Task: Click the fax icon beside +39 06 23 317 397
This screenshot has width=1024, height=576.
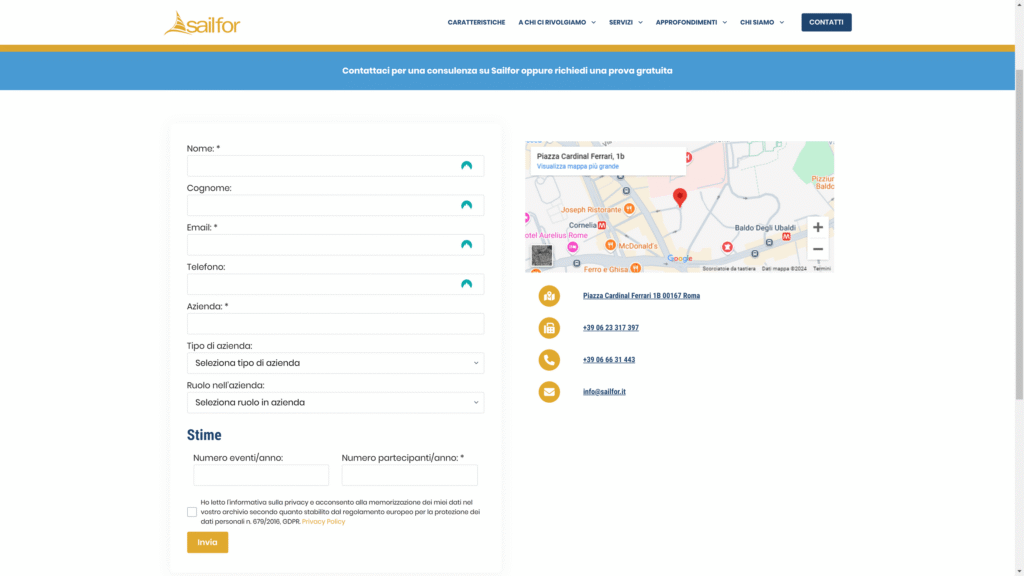Action: click(x=549, y=328)
